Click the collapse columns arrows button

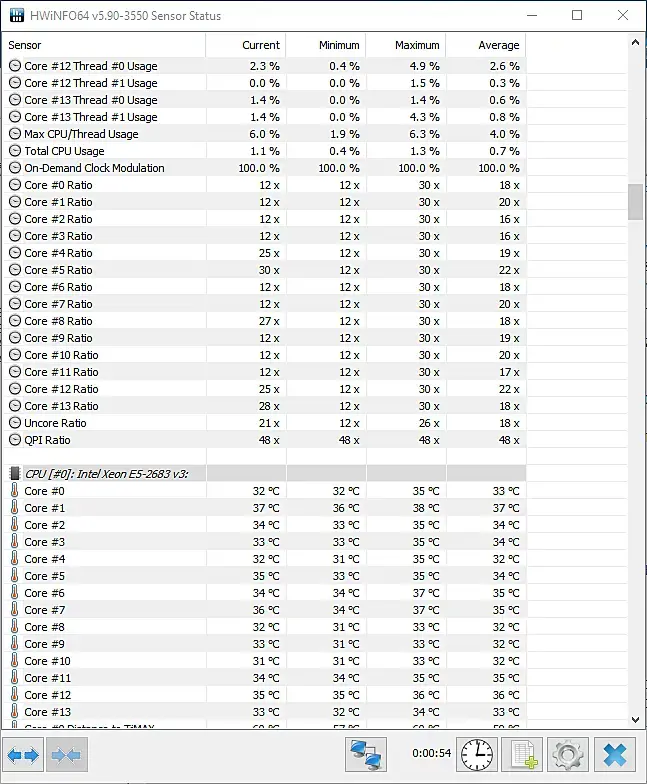click(x=67, y=754)
